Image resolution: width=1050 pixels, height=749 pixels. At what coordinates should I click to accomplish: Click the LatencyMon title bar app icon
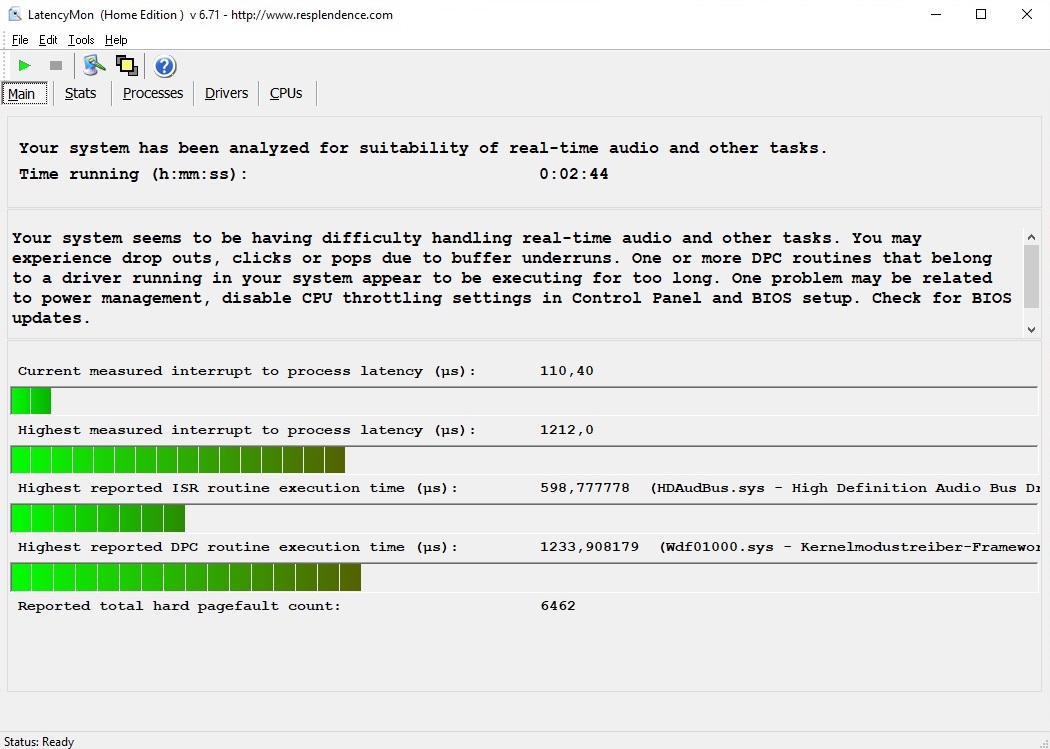click(x=15, y=15)
